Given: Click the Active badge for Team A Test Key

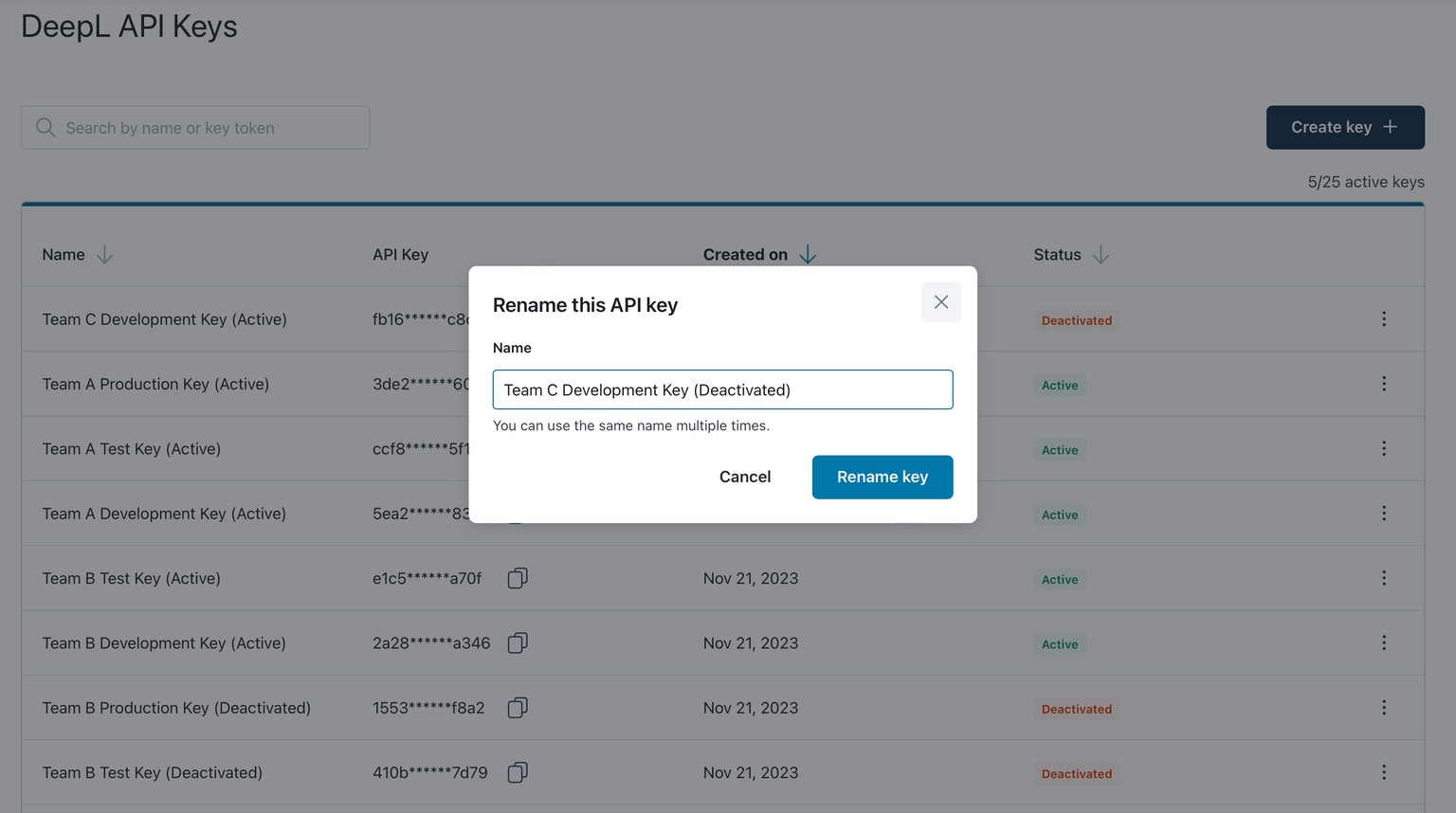Looking at the screenshot, I should pos(1060,450).
